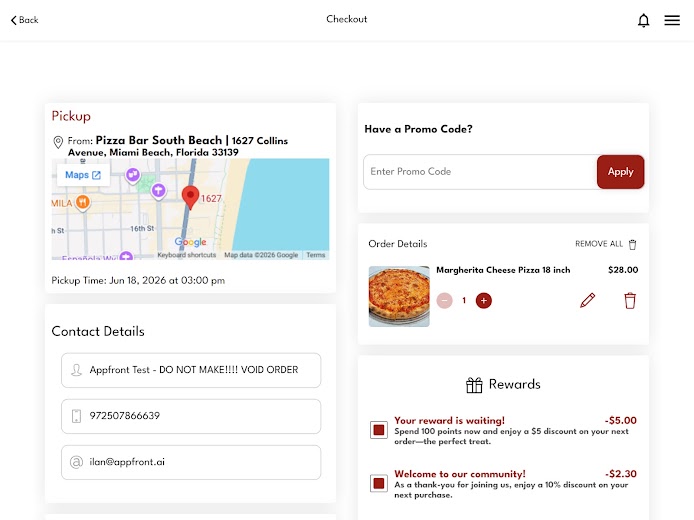This screenshot has width=694, height=520.
Task: Click 'Have a Promo Code?' heading
Action: point(418,129)
